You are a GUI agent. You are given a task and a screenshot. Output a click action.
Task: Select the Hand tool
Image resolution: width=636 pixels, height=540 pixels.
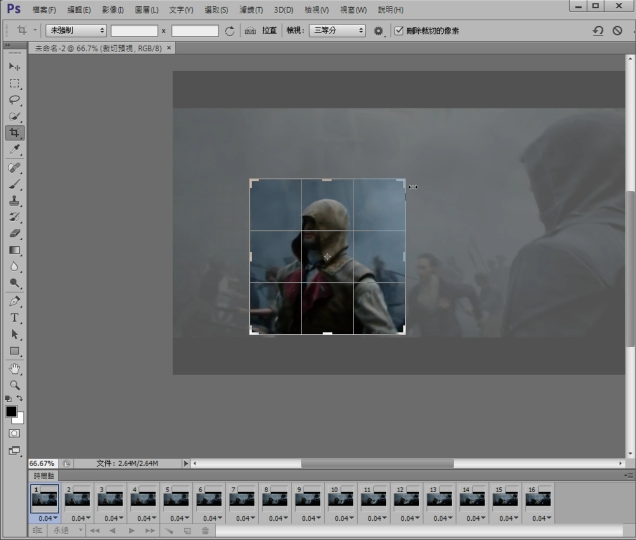(x=14, y=368)
